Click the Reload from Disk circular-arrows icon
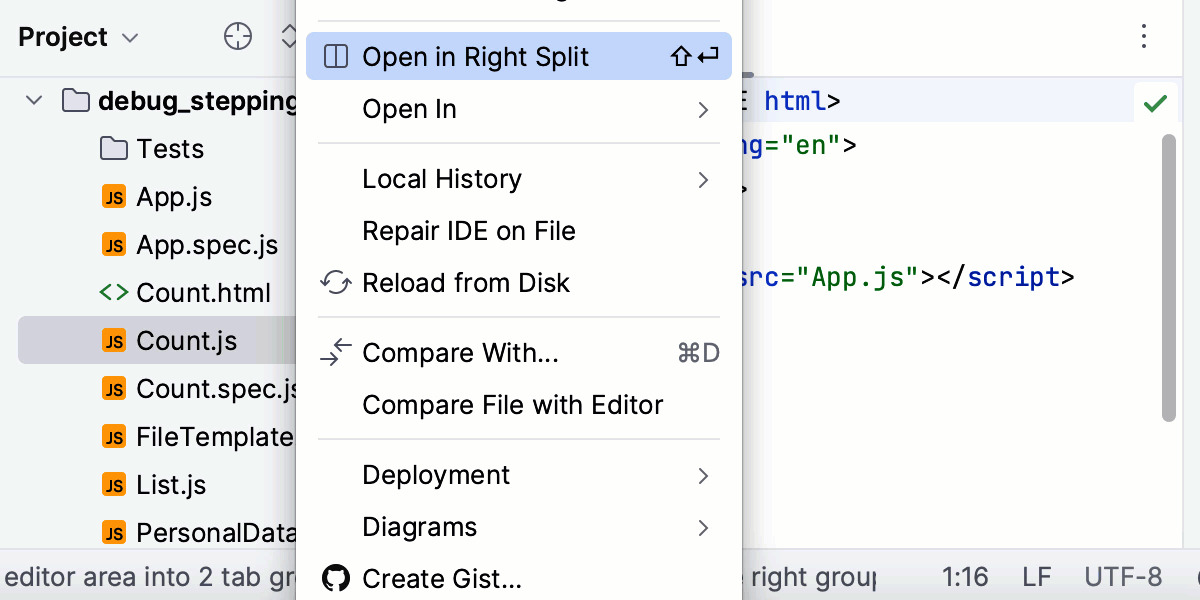 [336, 283]
